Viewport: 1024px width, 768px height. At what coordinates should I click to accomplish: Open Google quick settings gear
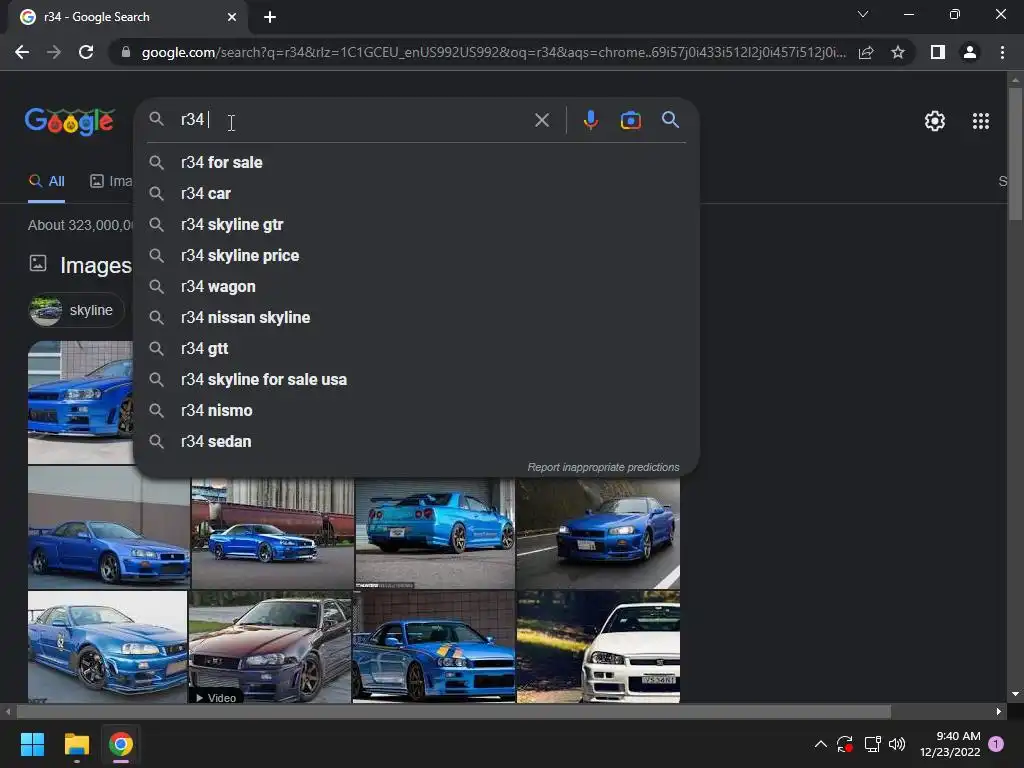coord(935,121)
